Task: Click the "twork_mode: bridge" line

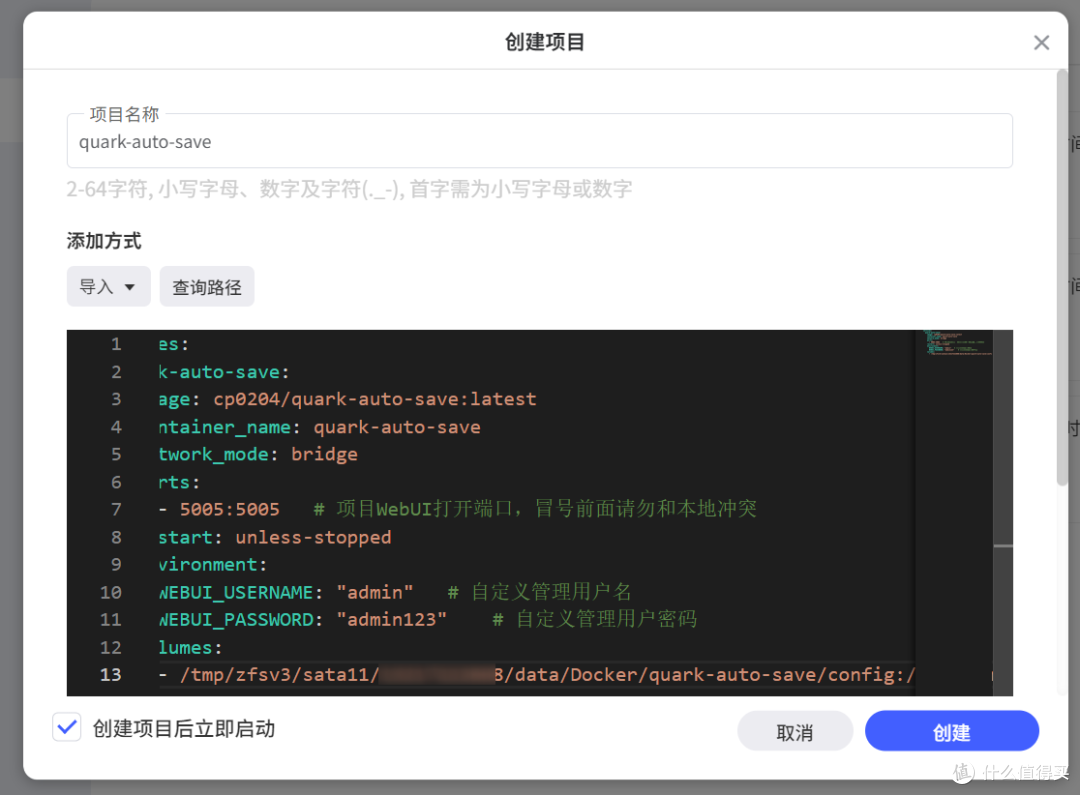Action: pos(258,455)
